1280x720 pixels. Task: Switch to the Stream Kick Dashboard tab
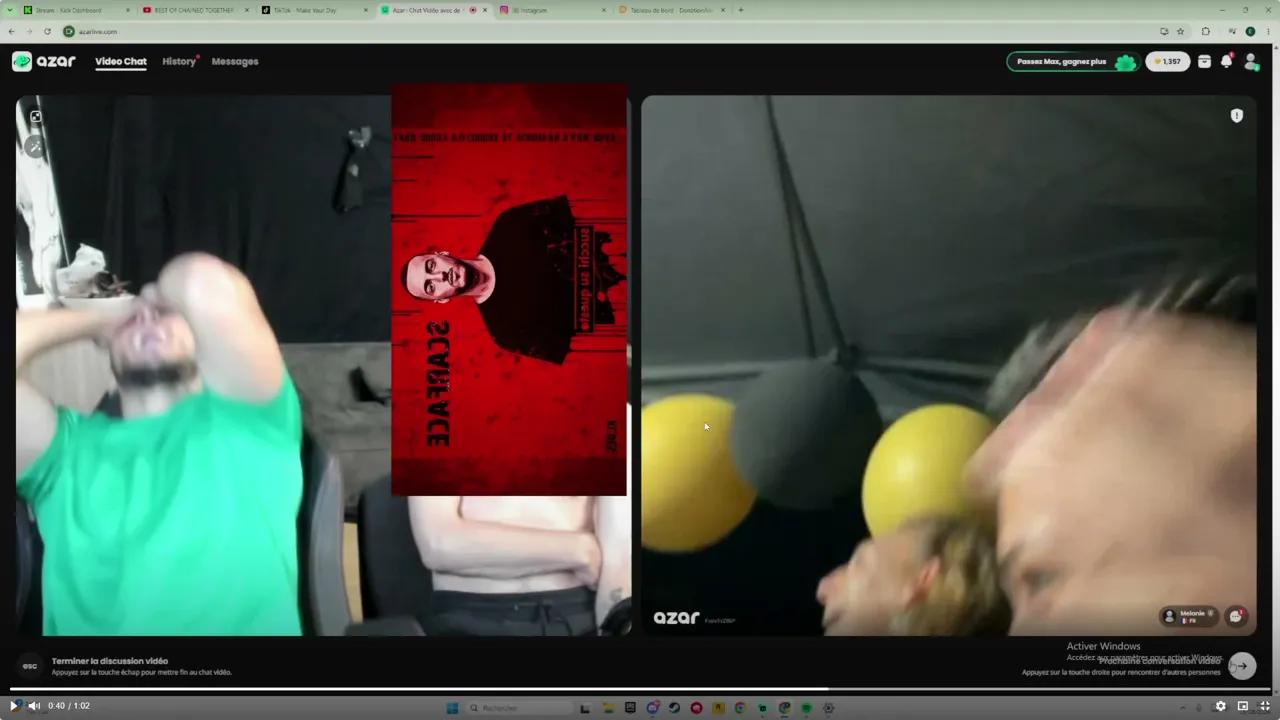[x=75, y=10]
